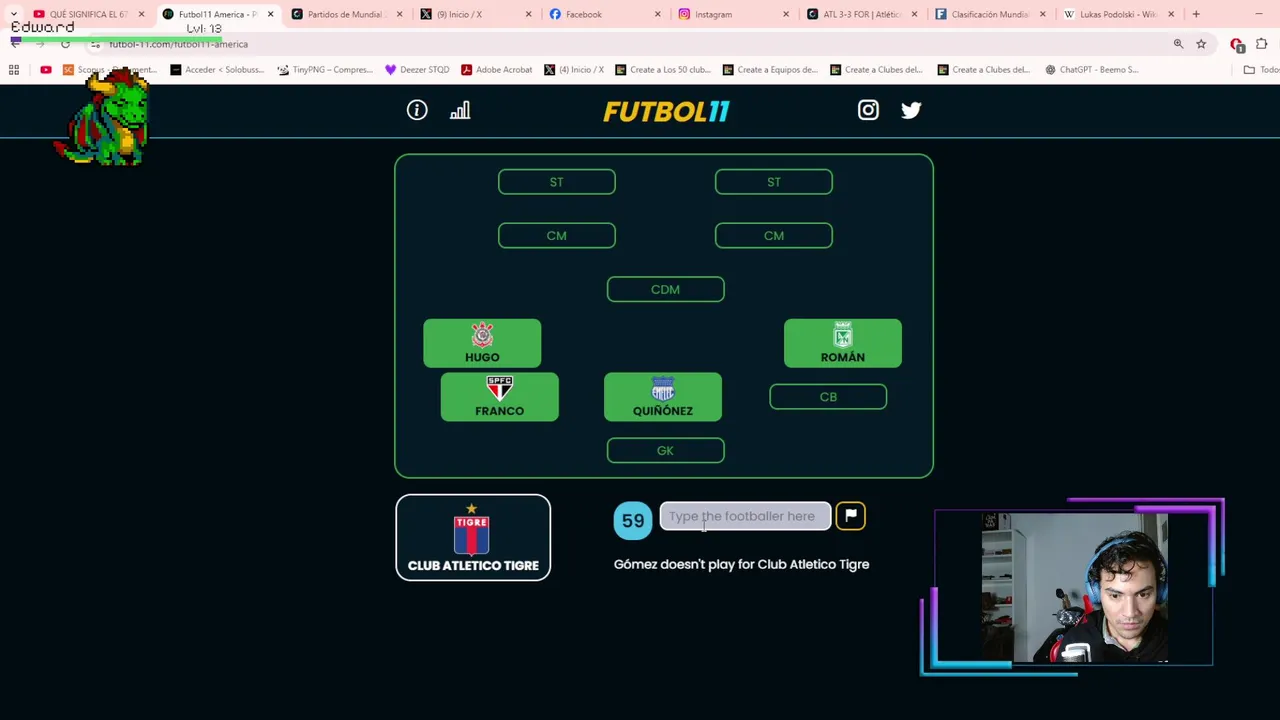Close the Facebook tab

click(657, 14)
